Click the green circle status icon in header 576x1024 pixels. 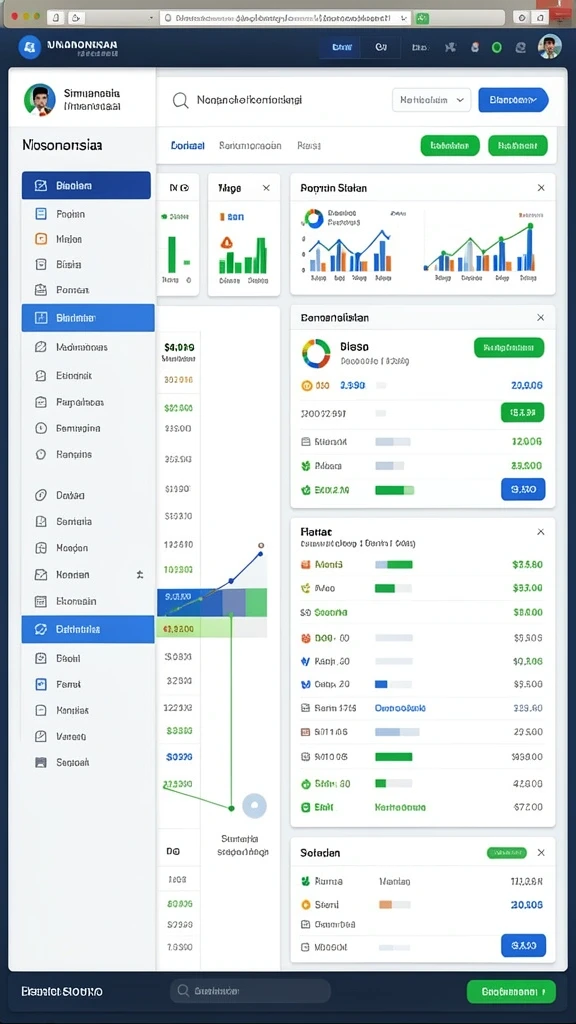496,47
